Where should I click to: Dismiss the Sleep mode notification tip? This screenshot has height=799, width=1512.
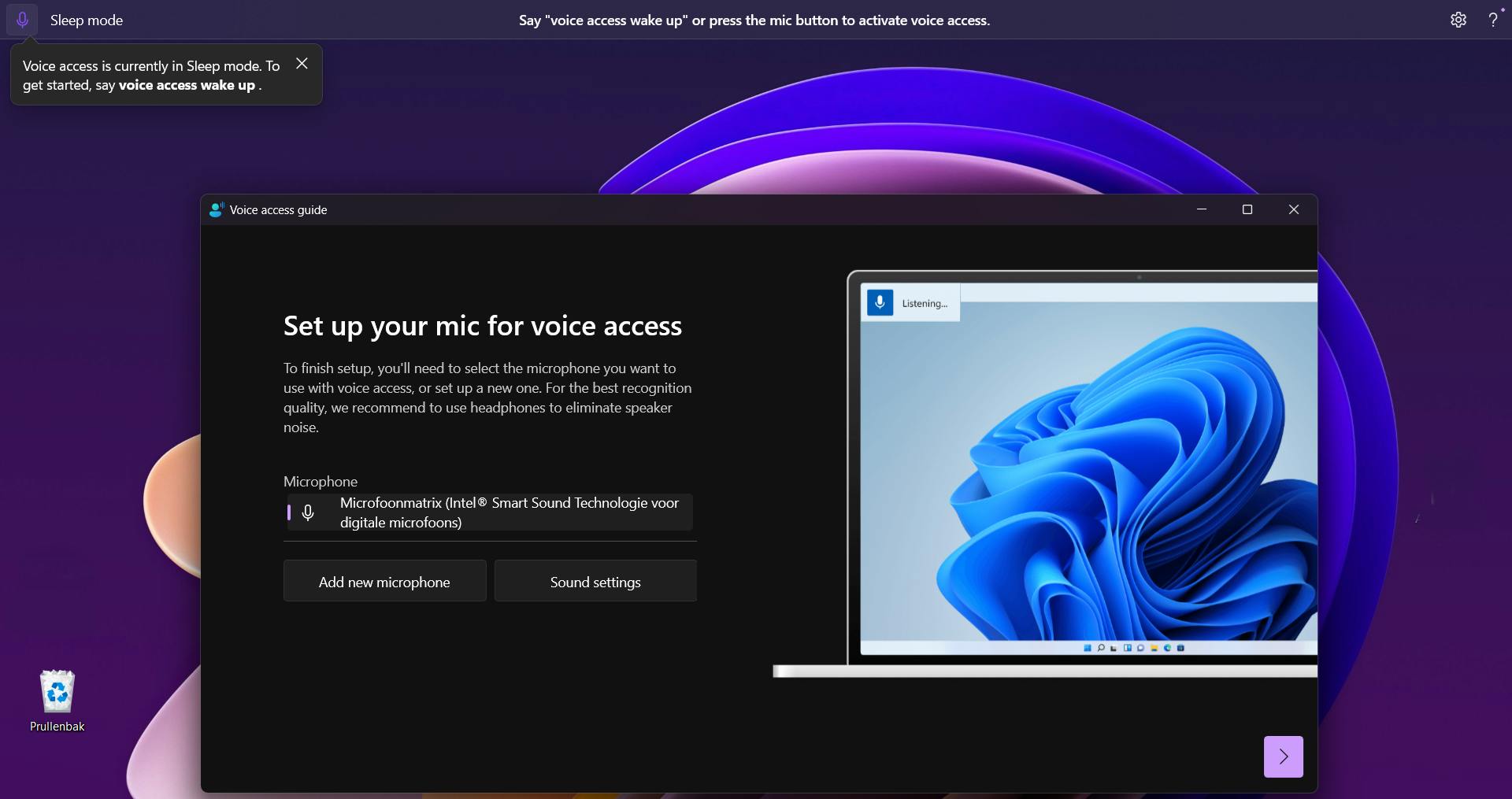(x=302, y=64)
